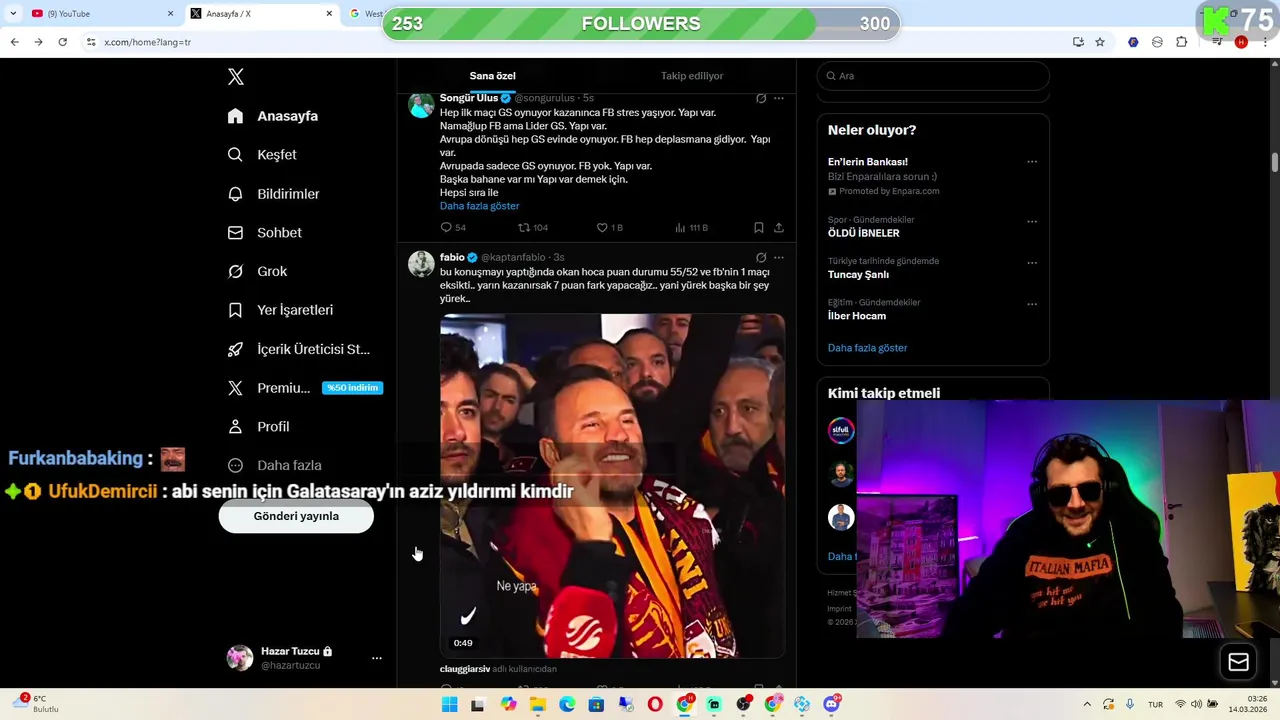Open options for Tuncay Şanlı trend

pos(1032,263)
